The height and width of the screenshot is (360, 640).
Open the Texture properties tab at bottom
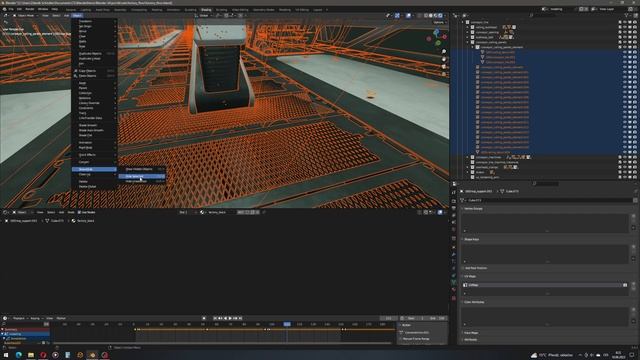[x=454, y=298]
